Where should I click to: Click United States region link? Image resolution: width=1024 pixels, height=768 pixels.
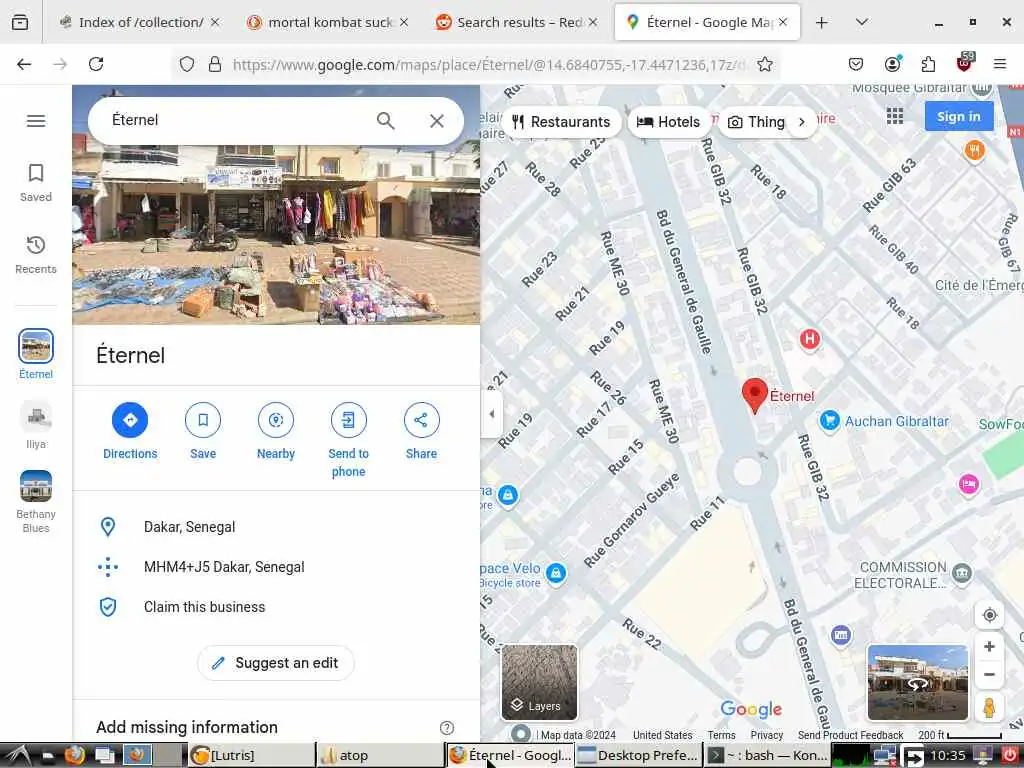[662, 735]
